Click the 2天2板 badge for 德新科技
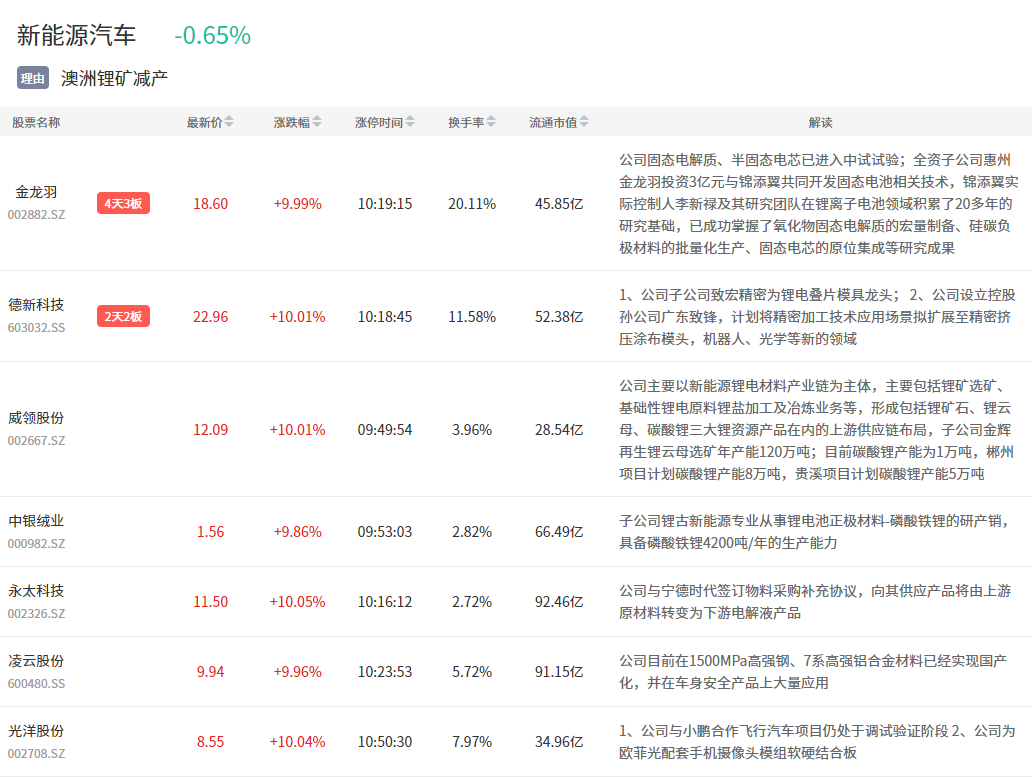 point(123,317)
